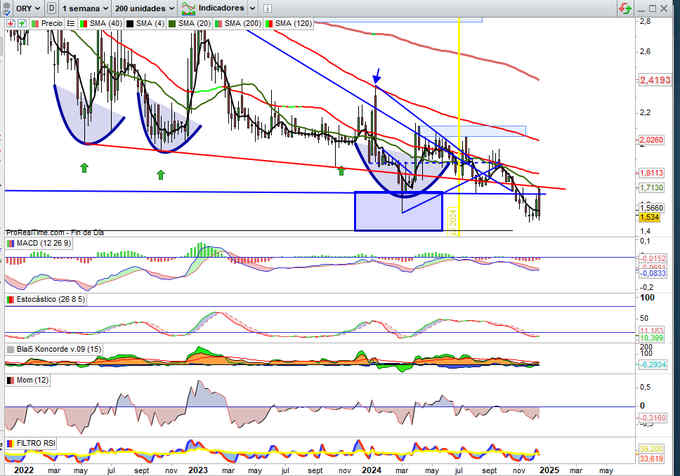Click the dark green SMA (20) swatch

point(172,23)
